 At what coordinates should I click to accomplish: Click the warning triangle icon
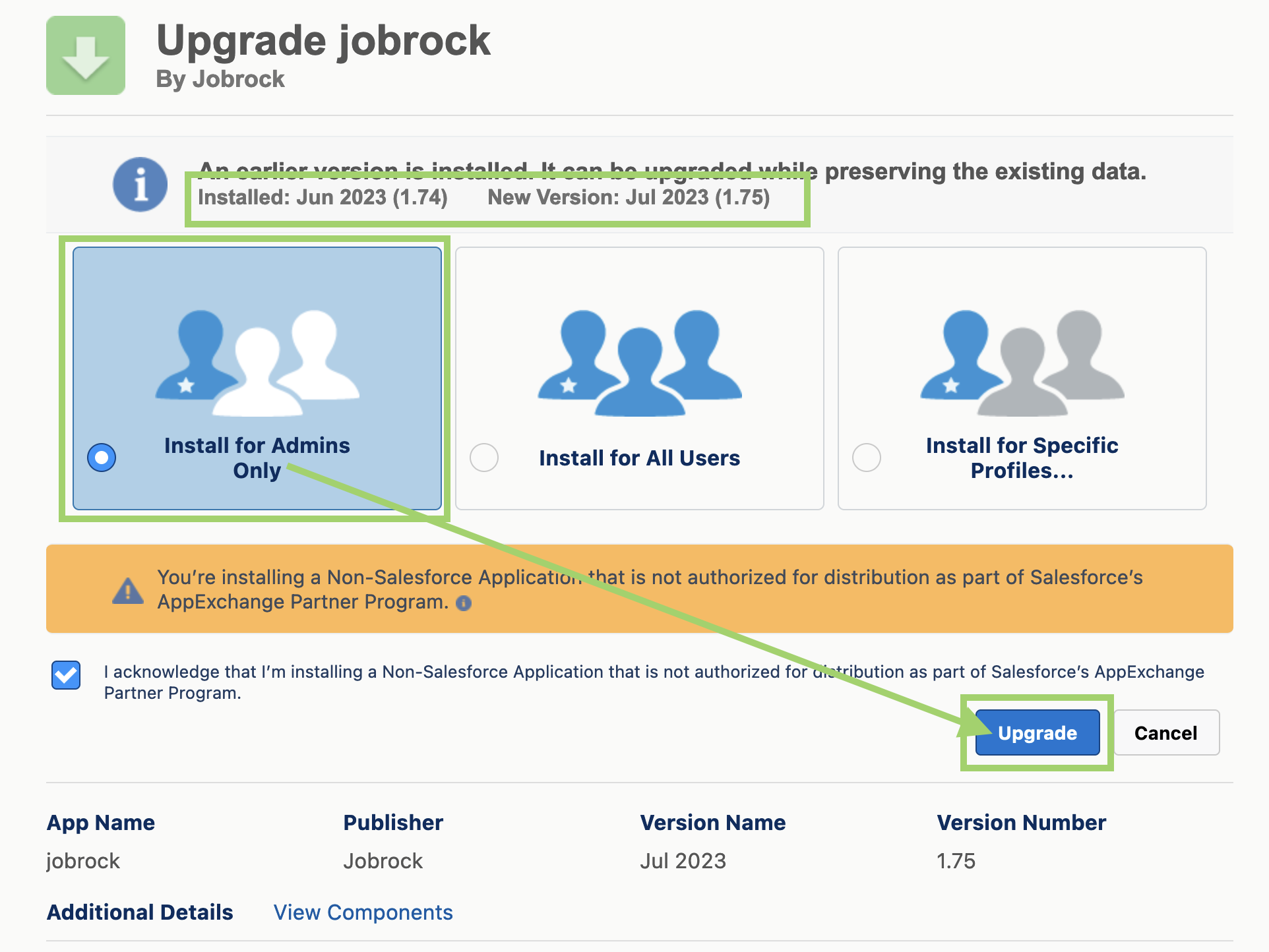pos(128,591)
